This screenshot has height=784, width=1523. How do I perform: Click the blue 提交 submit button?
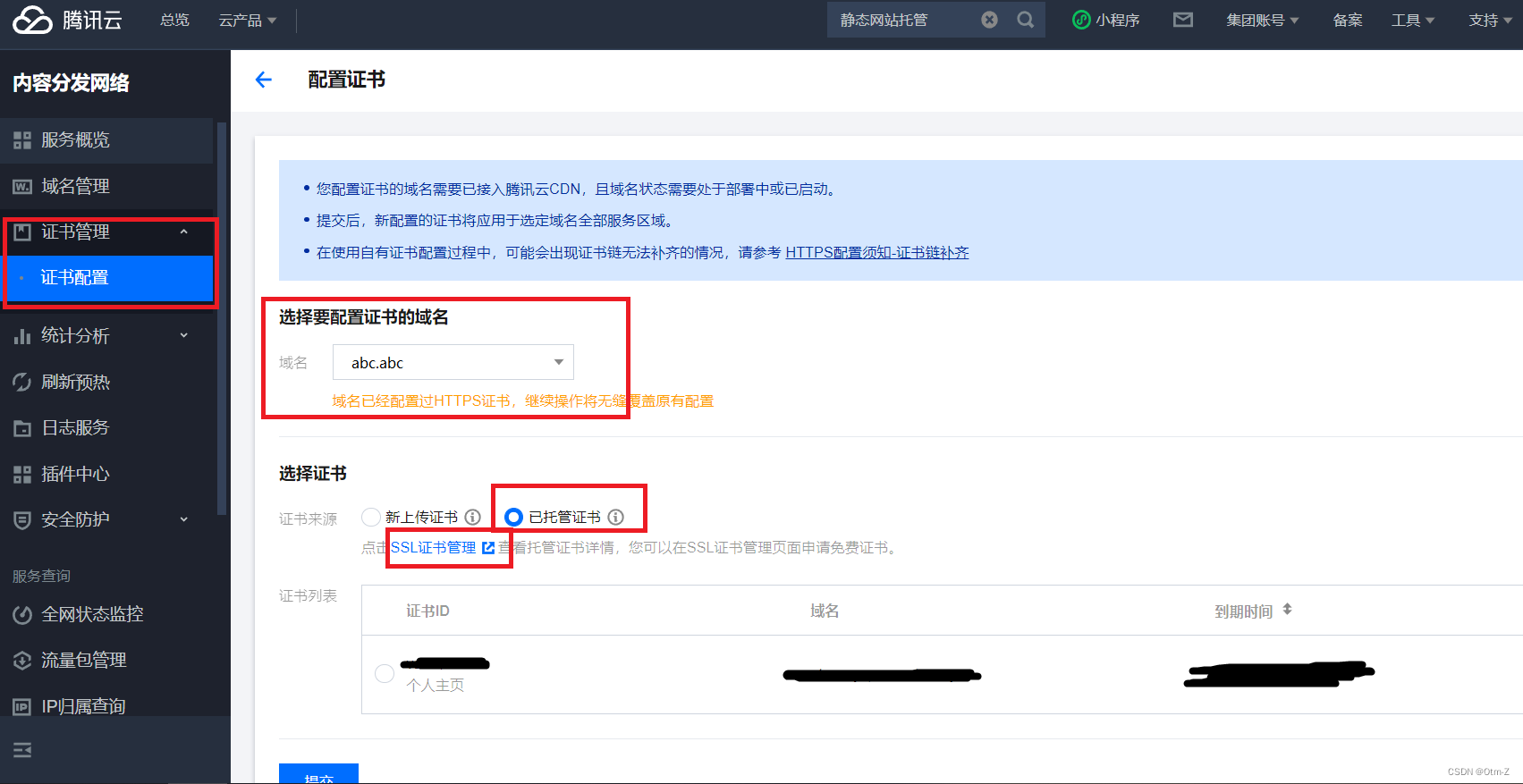click(318, 774)
